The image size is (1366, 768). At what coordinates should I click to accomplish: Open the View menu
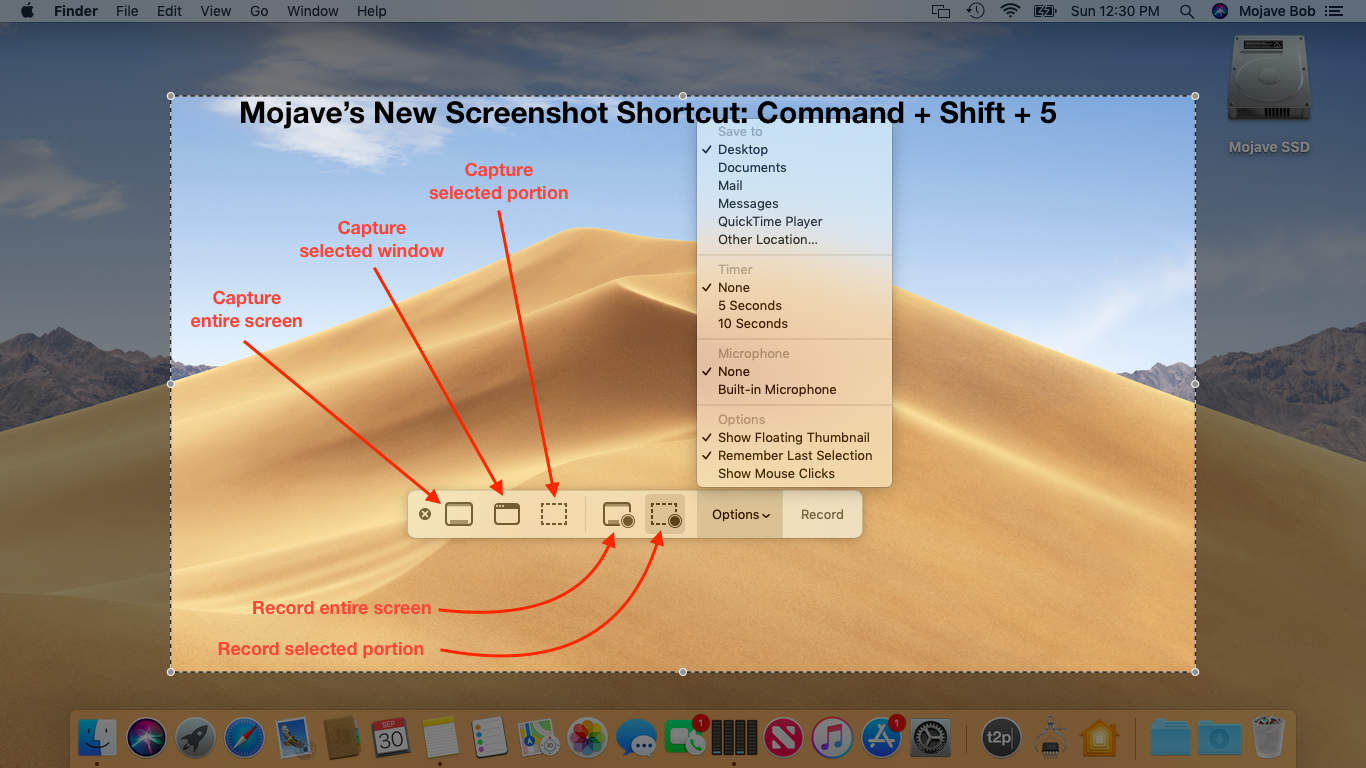coord(215,11)
